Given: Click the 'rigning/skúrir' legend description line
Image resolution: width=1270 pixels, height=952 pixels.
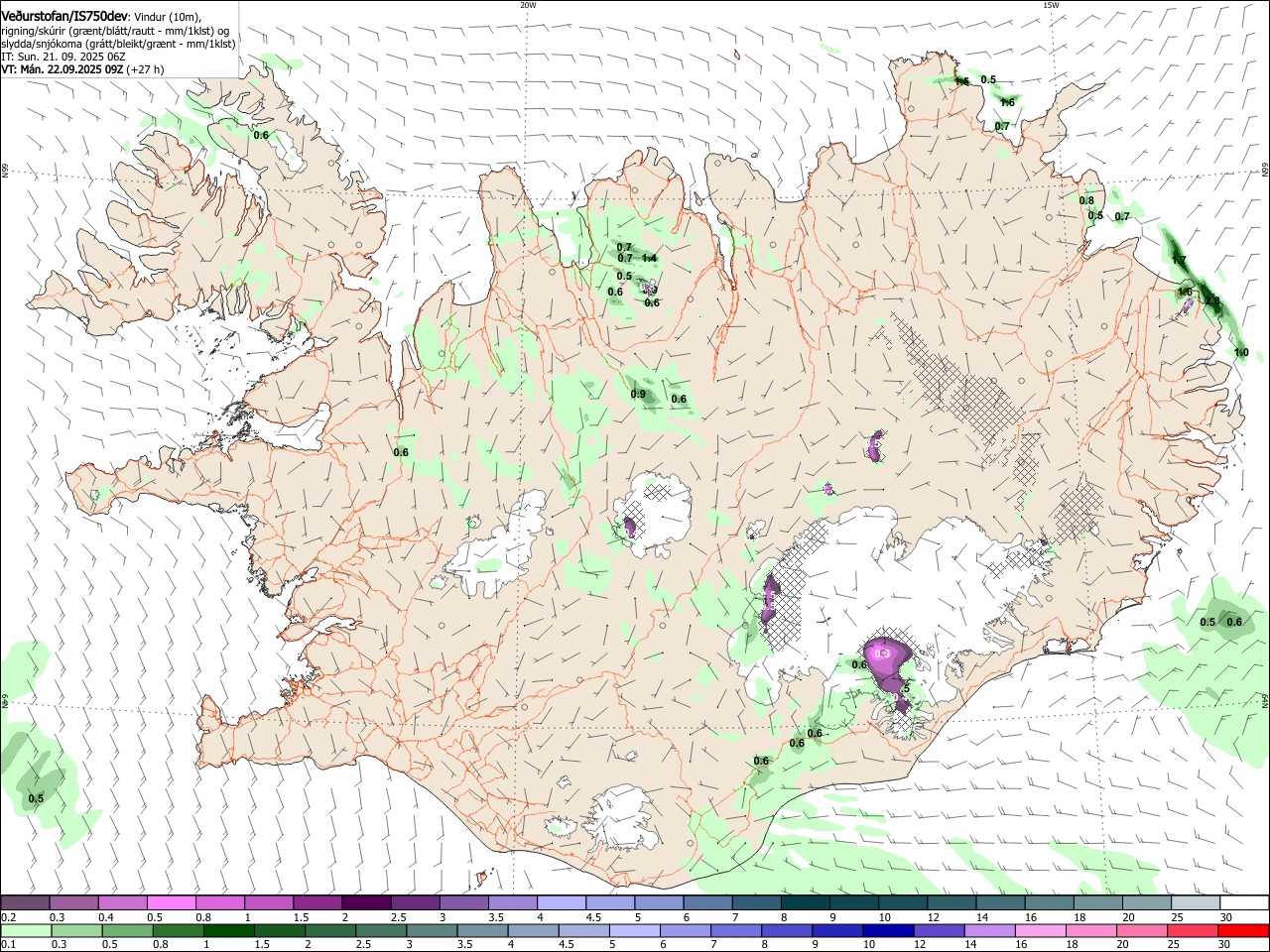Looking at the screenshot, I should tap(115, 30).
